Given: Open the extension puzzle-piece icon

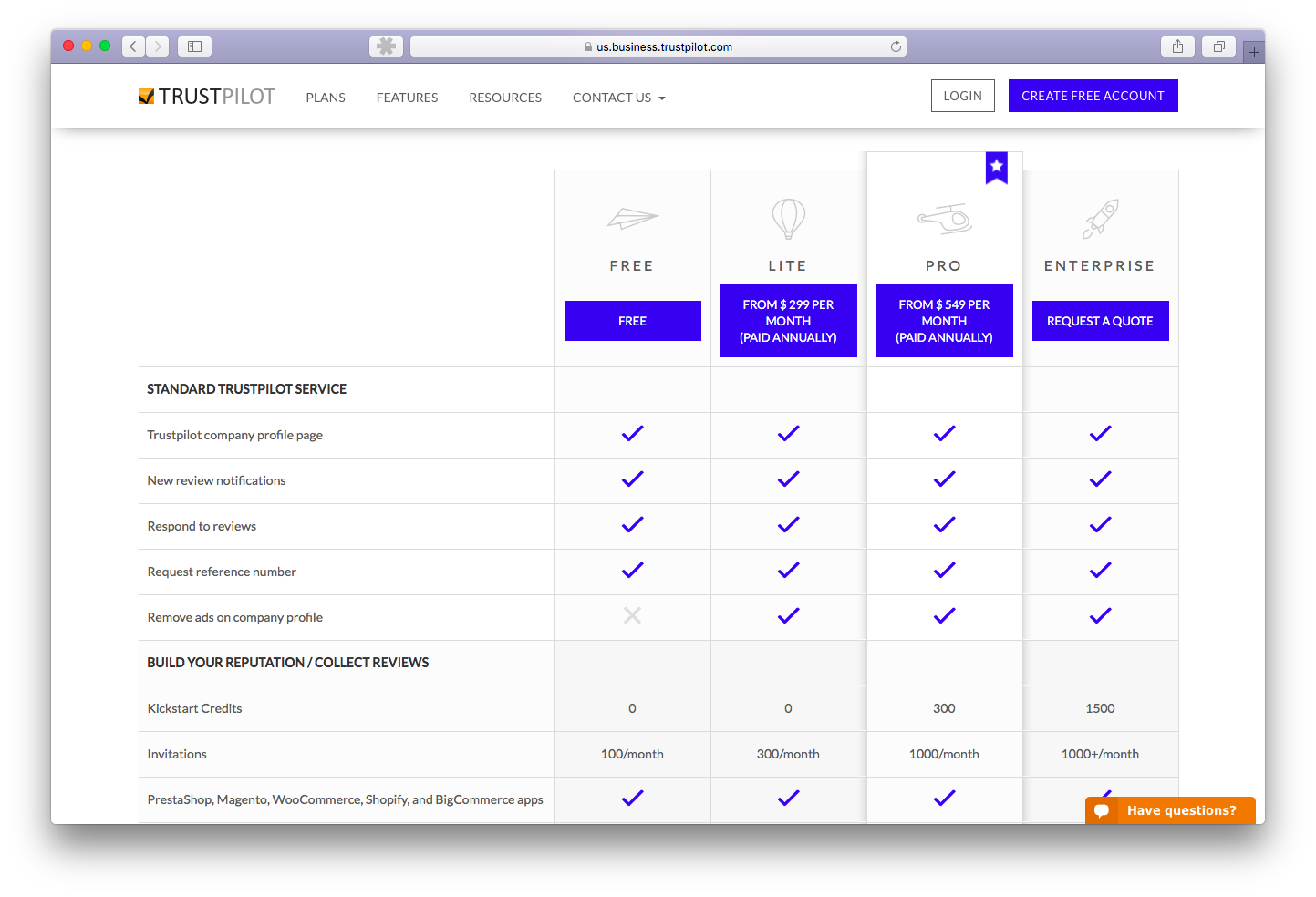Looking at the screenshot, I should pos(387,46).
